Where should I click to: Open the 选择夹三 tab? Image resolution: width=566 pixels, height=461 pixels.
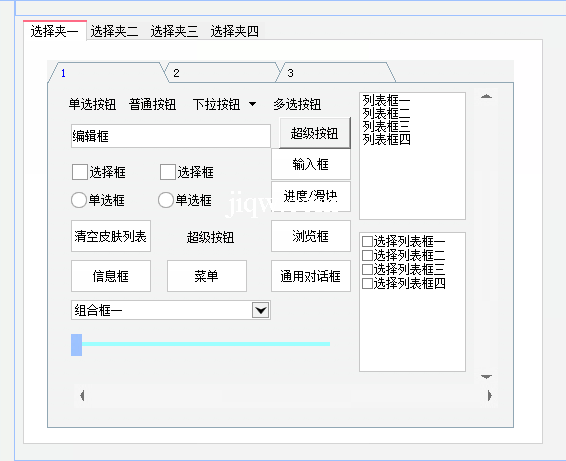(174, 31)
